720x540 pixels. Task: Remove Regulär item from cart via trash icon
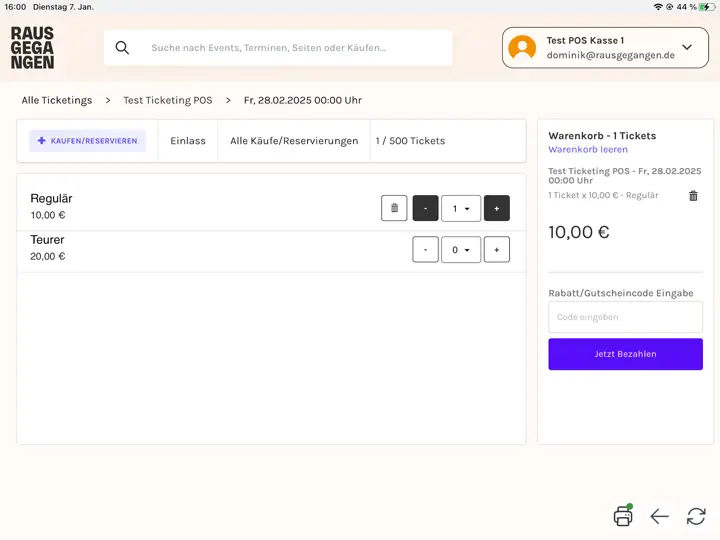pyautogui.click(x=693, y=196)
